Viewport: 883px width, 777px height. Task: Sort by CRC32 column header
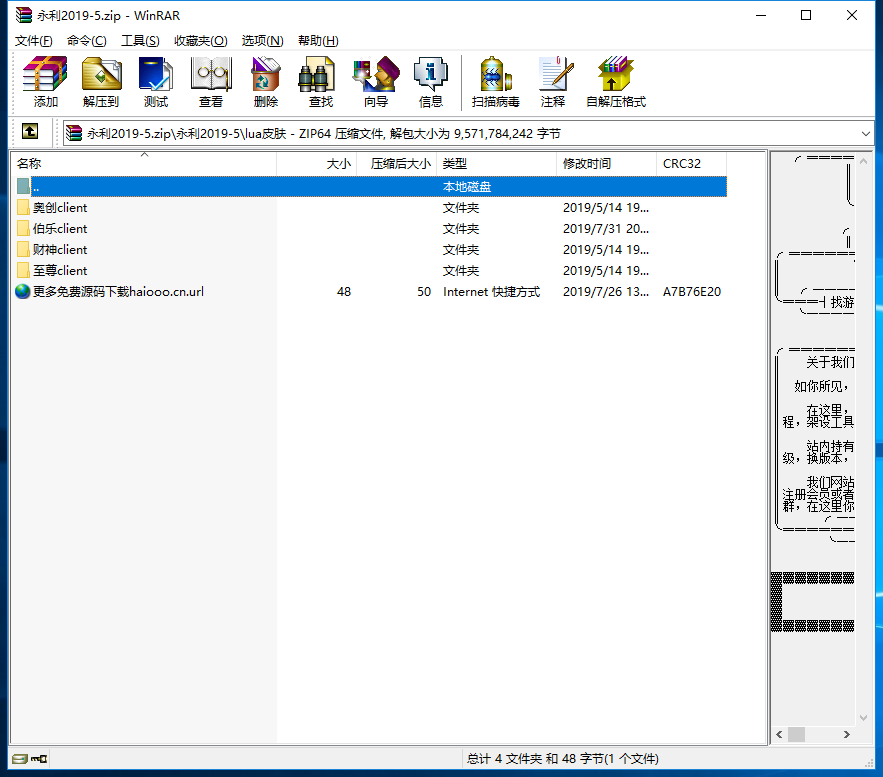[x=692, y=164]
